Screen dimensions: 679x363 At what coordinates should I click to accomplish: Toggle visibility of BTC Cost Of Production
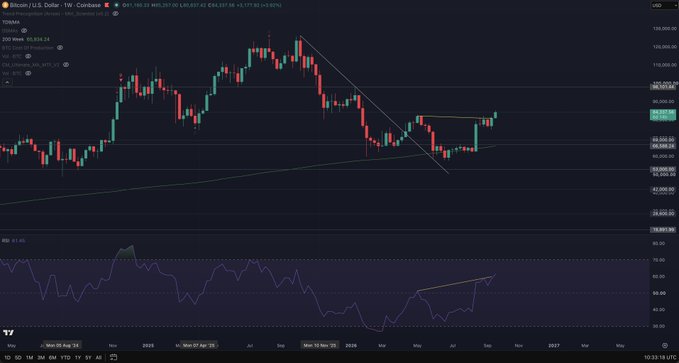(x=60, y=48)
